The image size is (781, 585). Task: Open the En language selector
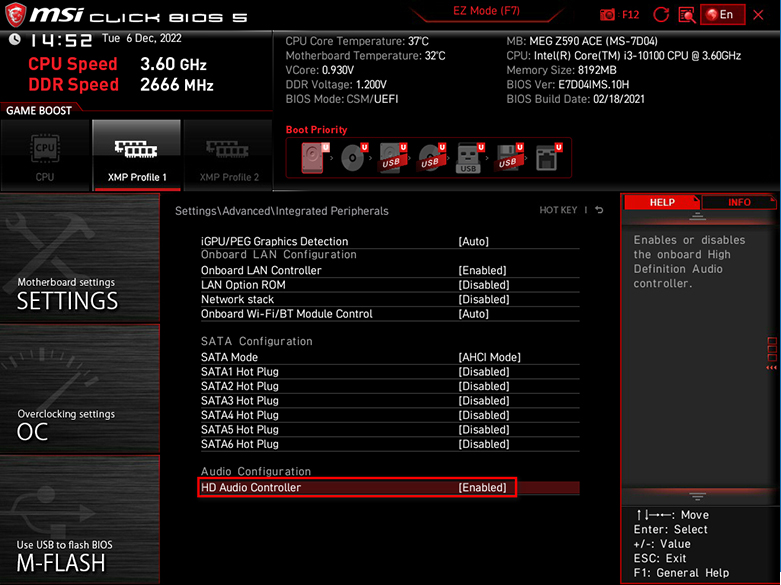click(722, 14)
